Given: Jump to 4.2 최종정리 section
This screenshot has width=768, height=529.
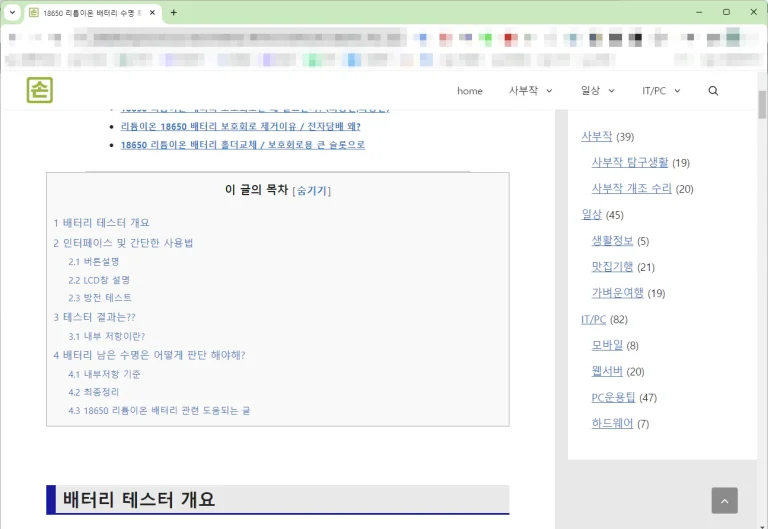Looking at the screenshot, I should point(94,392).
